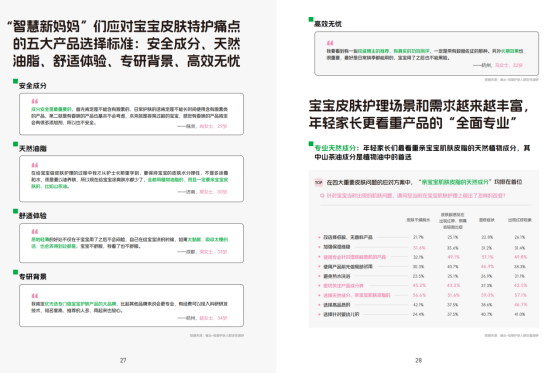Click the green square beside 专研背景
The width and height of the screenshot is (552, 373).
pyautogui.click(x=15, y=272)
